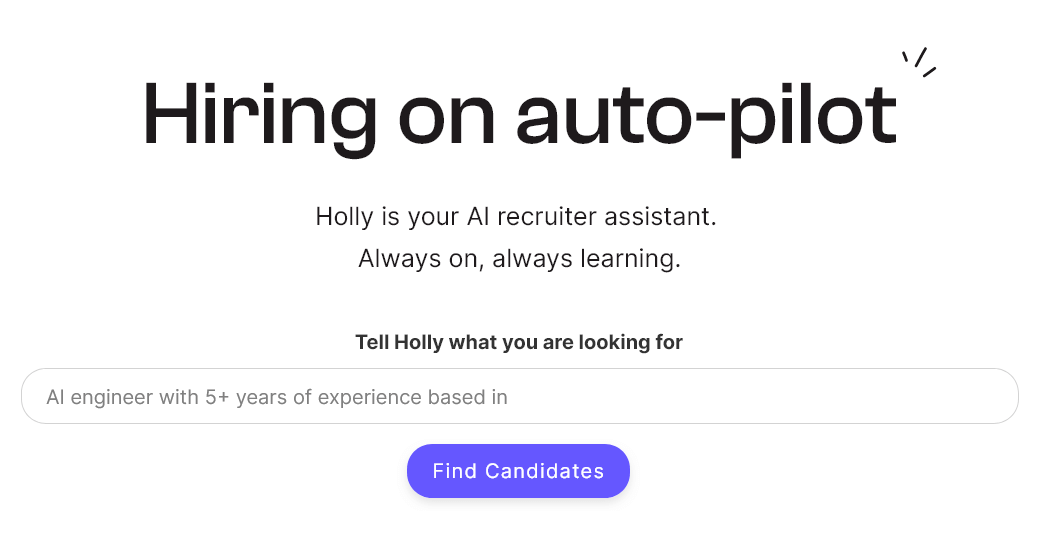Click the word "Candidates" on the purple button
Screen dimensions: 1041x548
click(x=544, y=471)
